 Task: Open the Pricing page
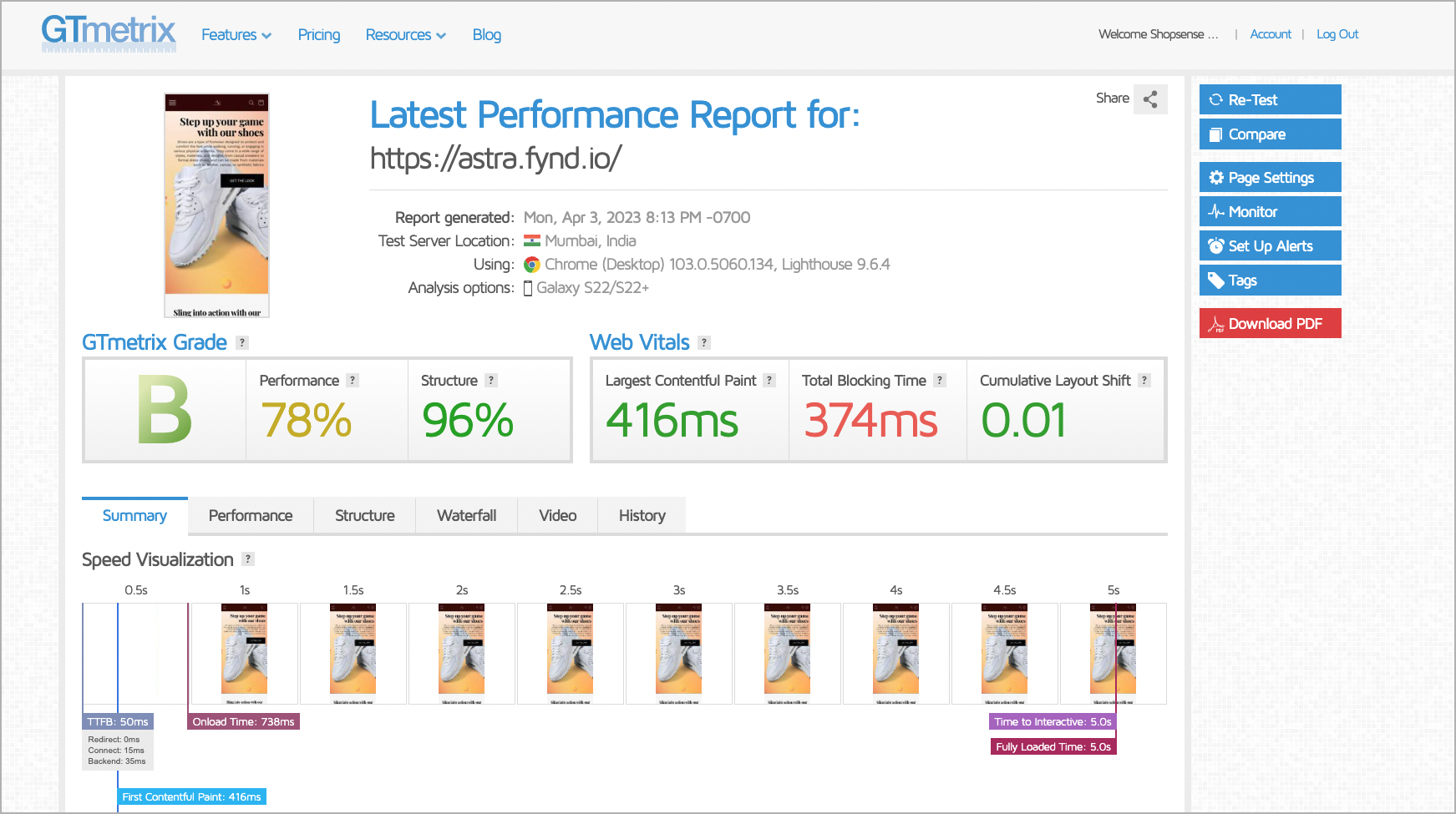[319, 35]
